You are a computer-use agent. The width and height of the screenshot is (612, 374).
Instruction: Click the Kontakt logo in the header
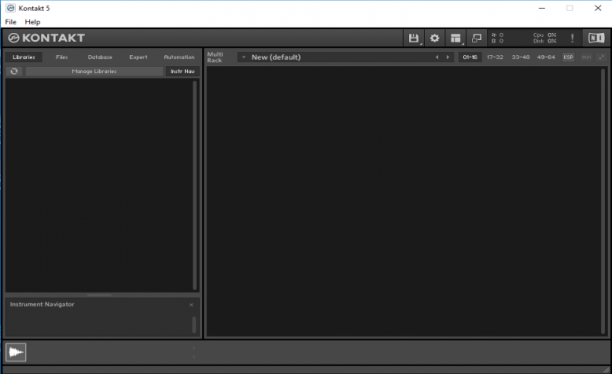click(46, 38)
